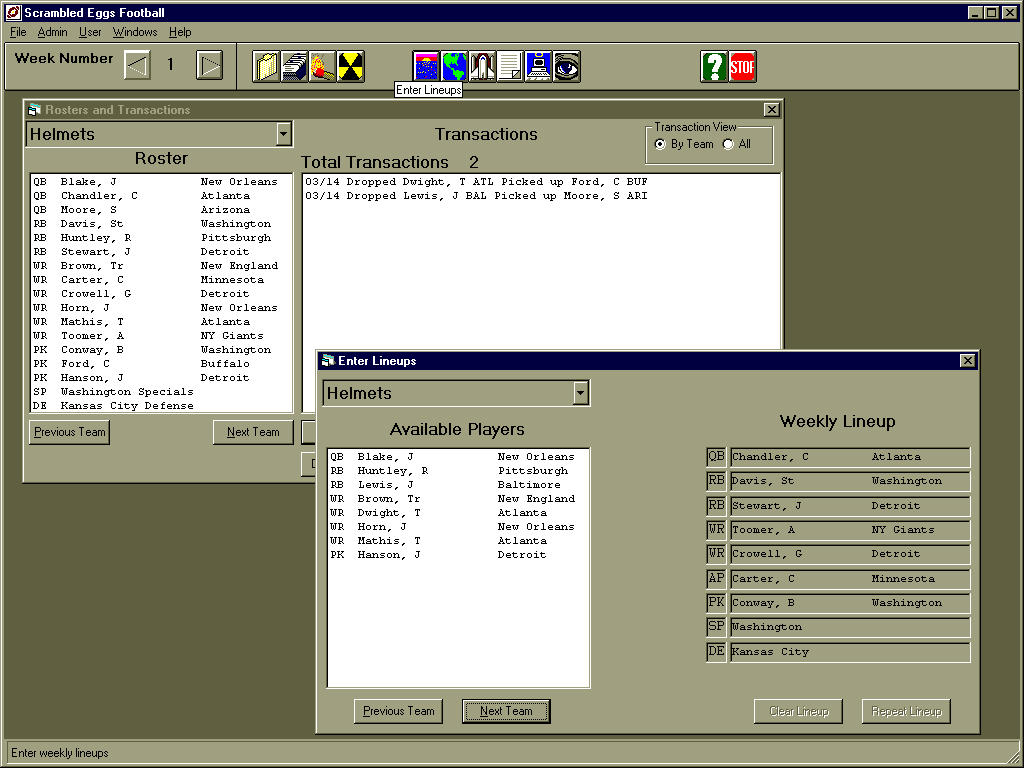
Task: Expand Helmets dropdown in Rosters and Transactions
Action: 284,134
